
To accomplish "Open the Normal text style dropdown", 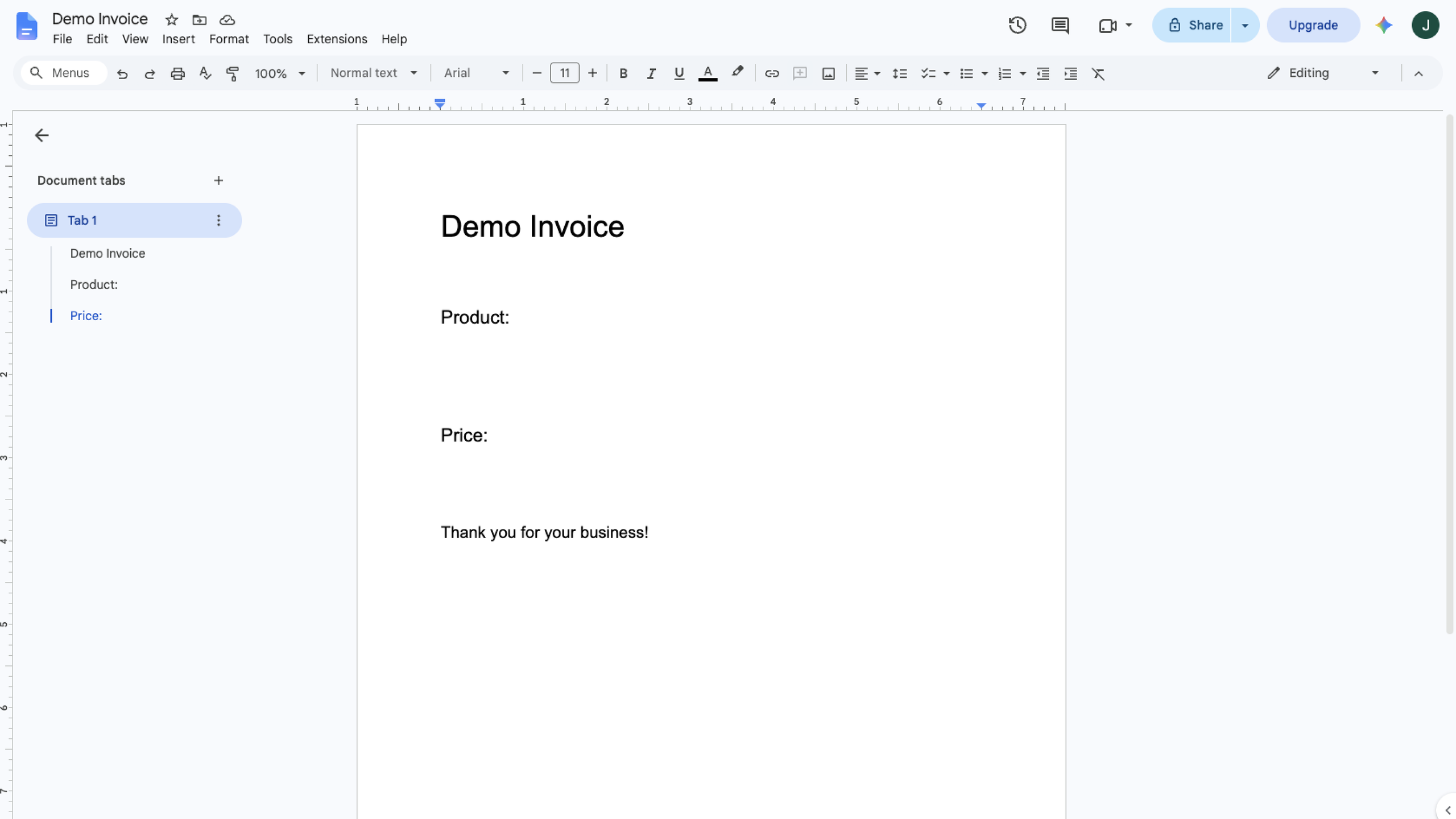I will coord(374,73).
